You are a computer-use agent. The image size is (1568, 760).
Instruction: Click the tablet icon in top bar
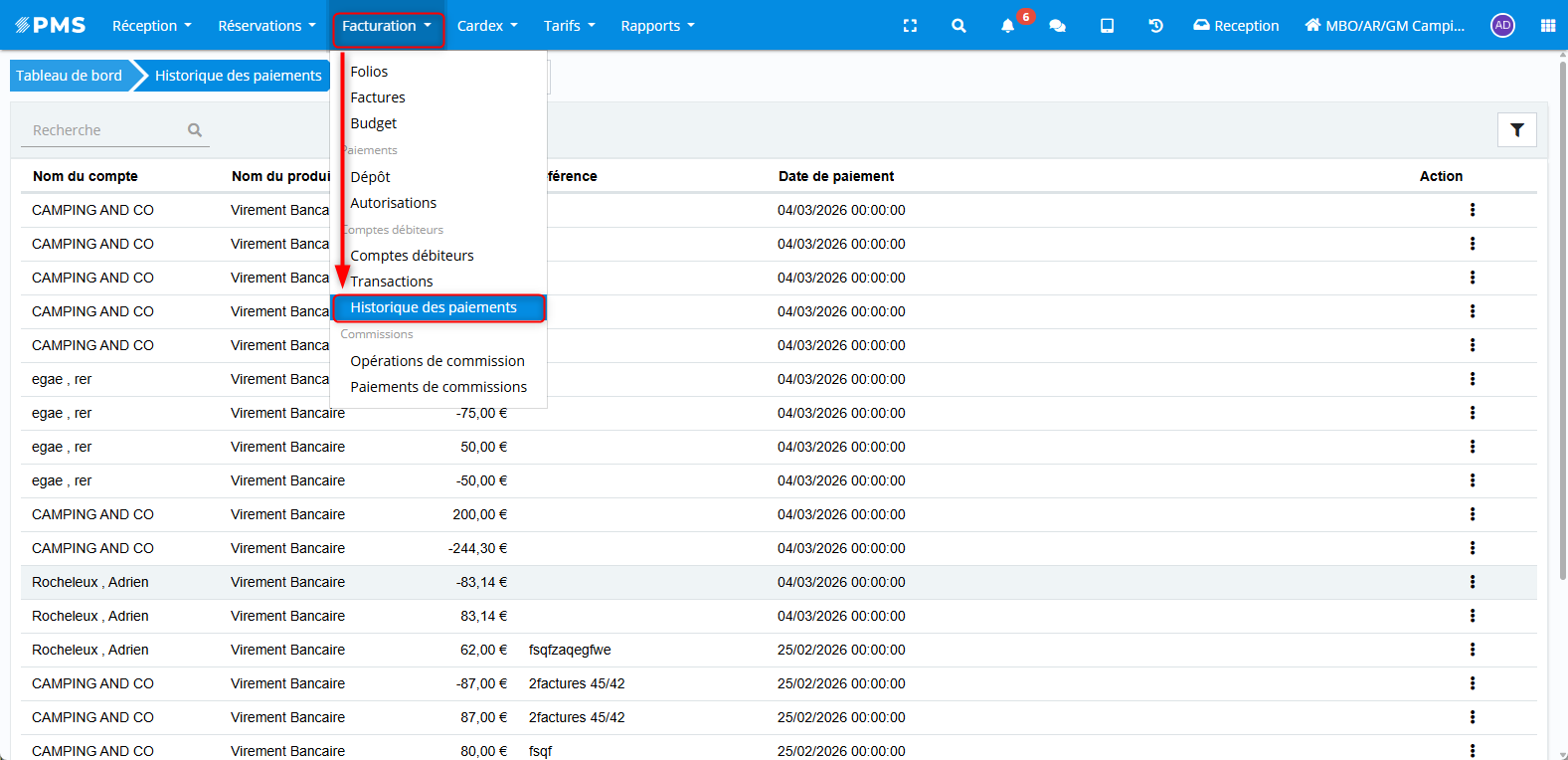pyautogui.click(x=1107, y=26)
